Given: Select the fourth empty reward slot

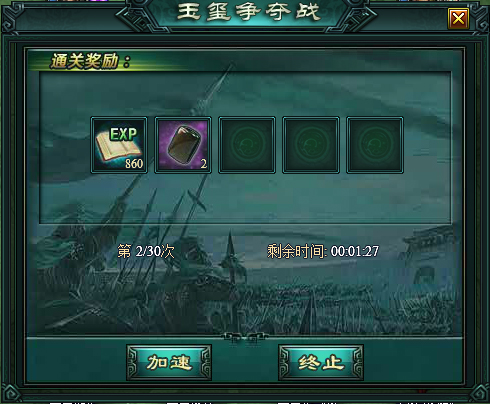Looking at the screenshot, I should tap(311, 145).
